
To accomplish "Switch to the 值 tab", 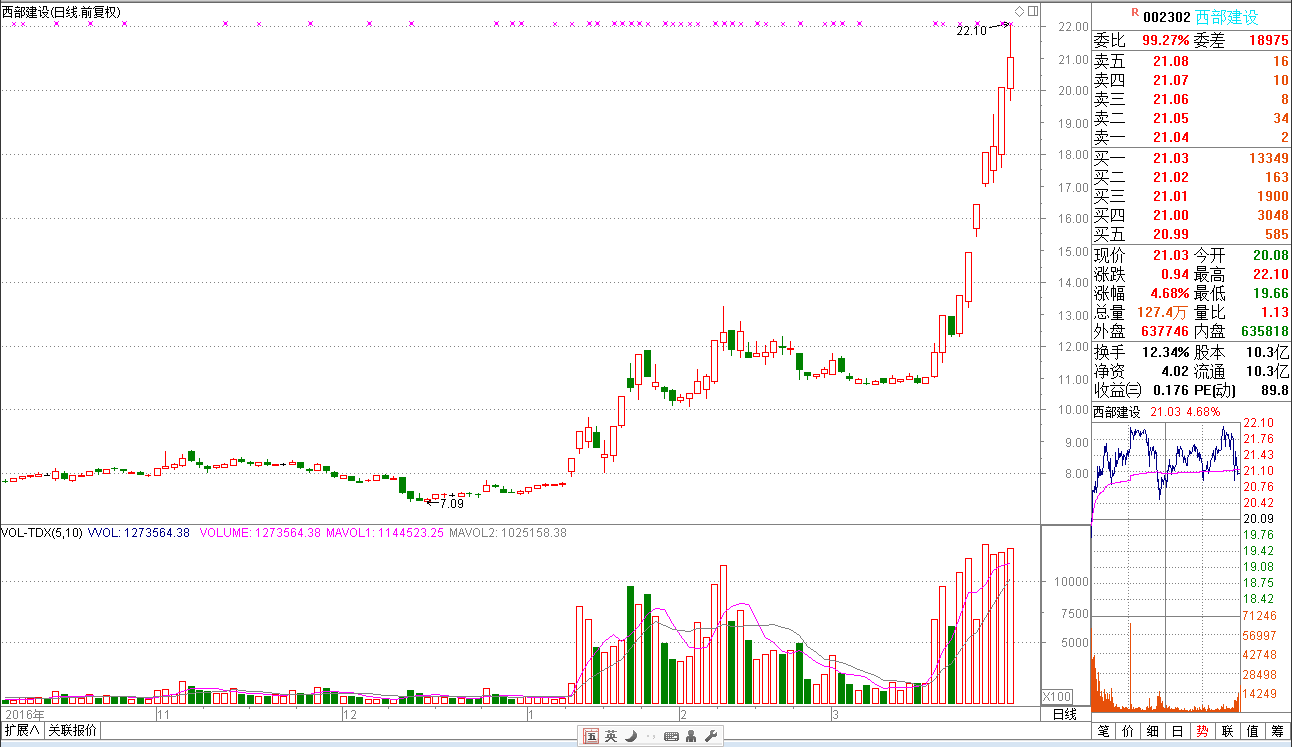I will [x=1253, y=732].
